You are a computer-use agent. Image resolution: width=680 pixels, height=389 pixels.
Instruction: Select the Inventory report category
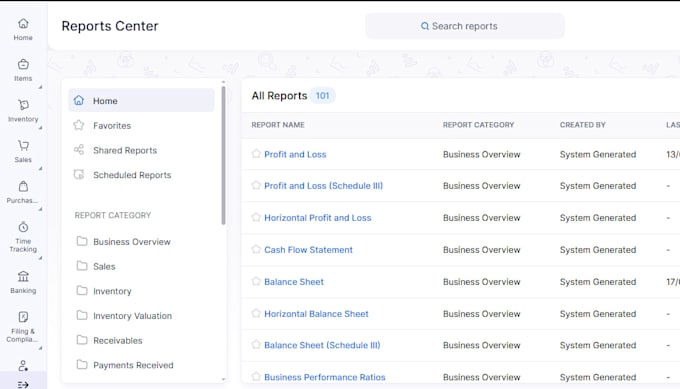pos(112,291)
